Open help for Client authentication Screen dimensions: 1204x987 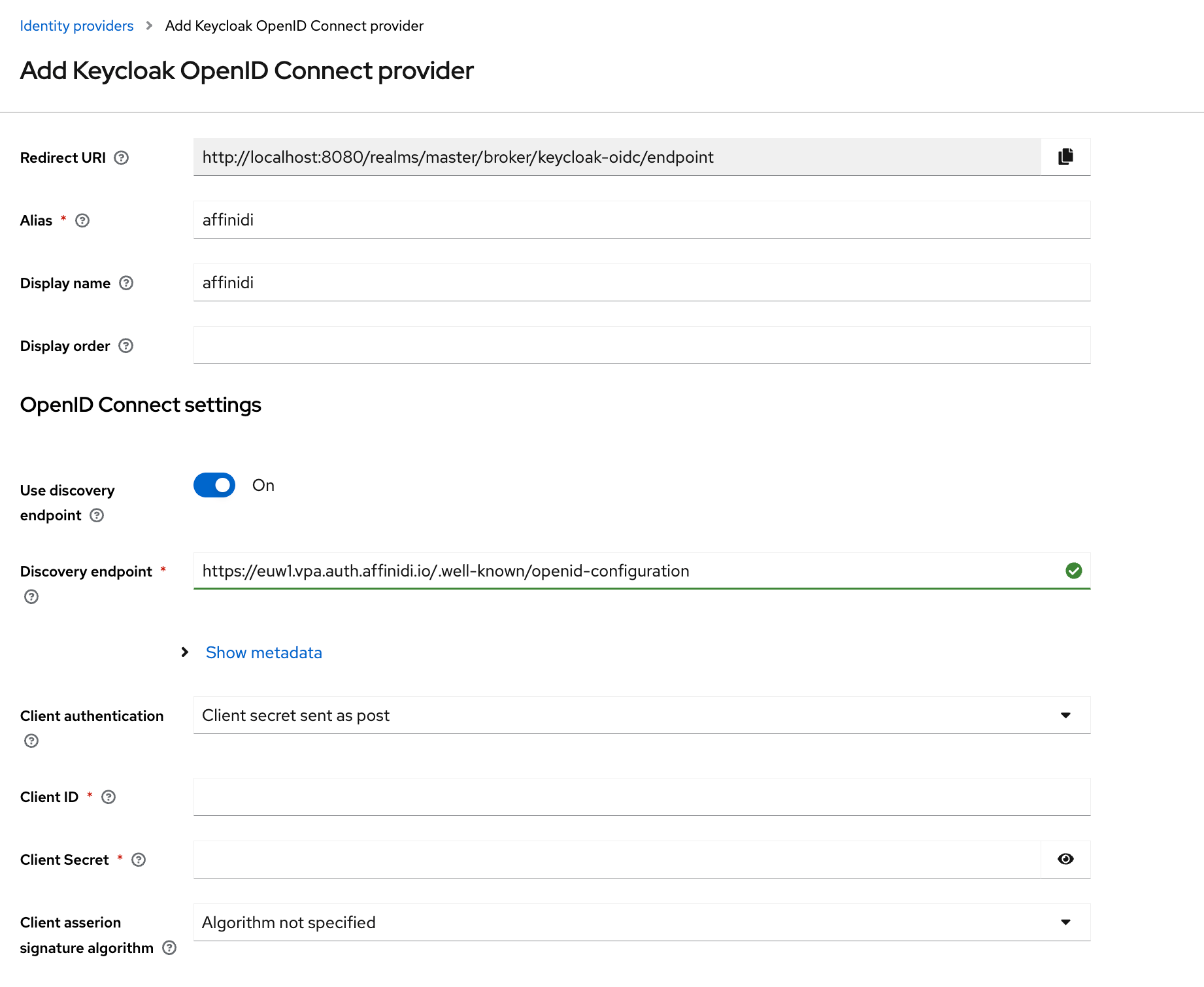pos(30,741)
